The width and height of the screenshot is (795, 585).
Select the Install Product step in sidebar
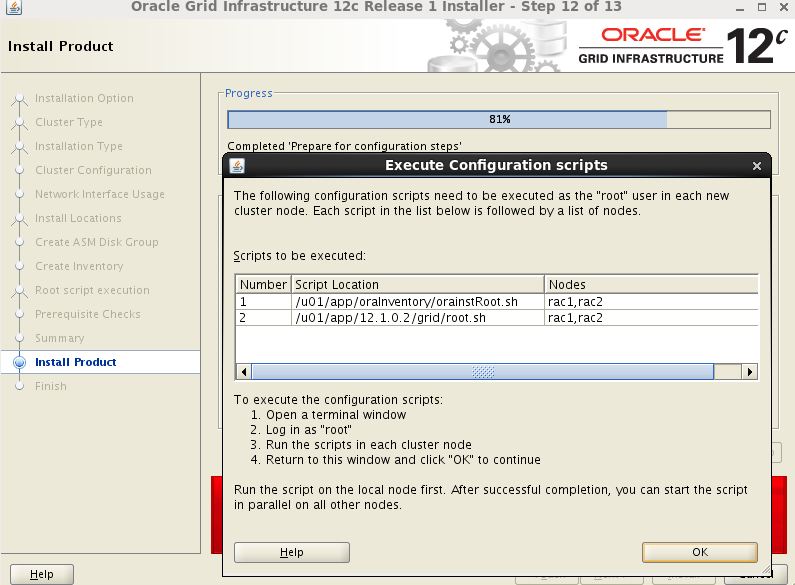[75, 362]
